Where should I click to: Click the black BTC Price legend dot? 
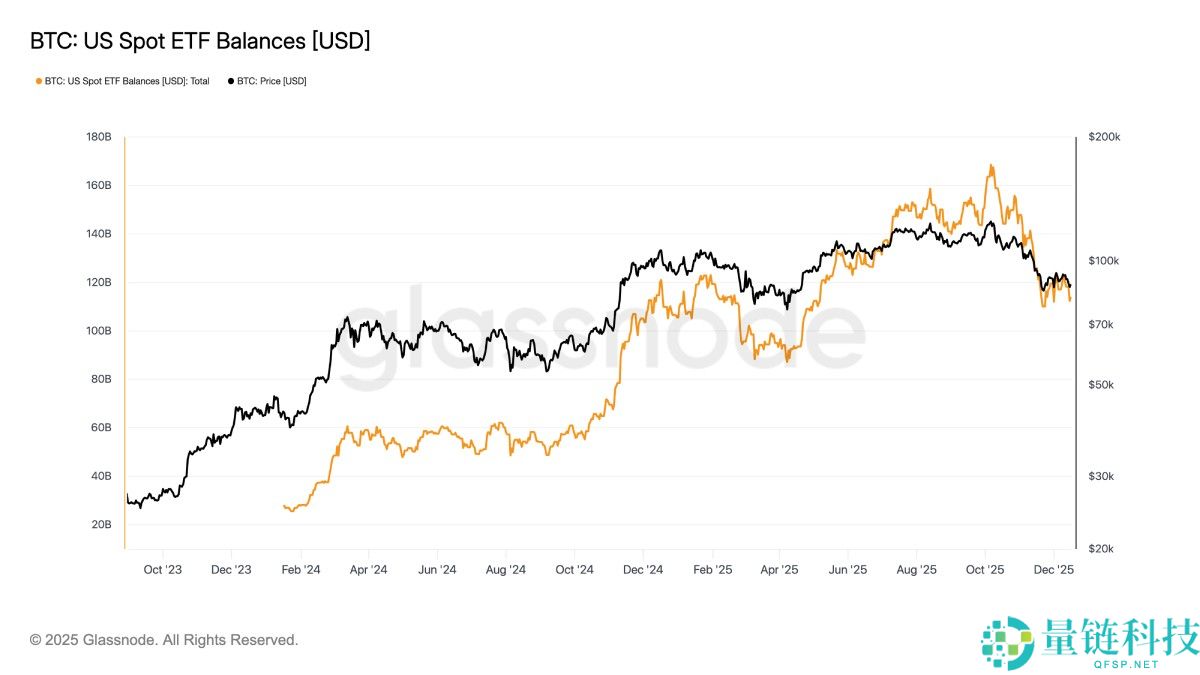[x=231, y=81]
